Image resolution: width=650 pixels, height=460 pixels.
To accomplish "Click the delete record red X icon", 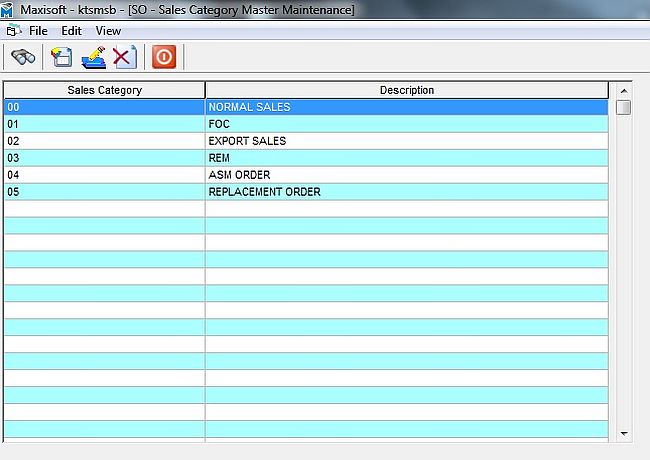I will 124,57.
